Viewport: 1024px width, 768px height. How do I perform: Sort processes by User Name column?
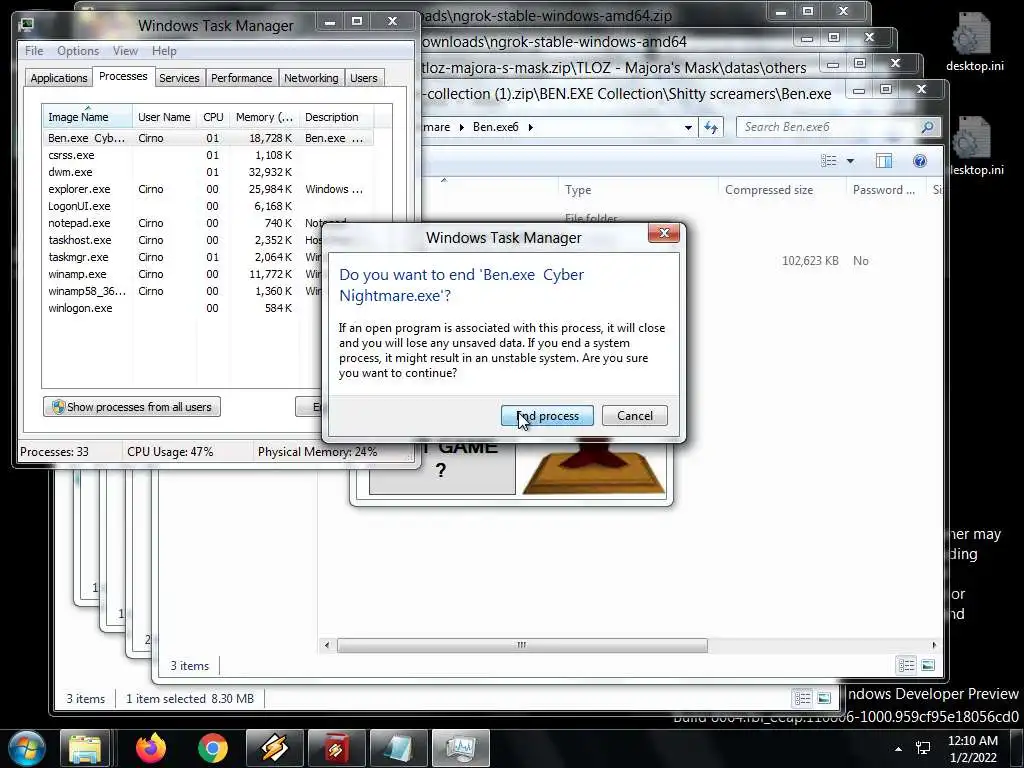pyautogui.click(x=164, y=117)
